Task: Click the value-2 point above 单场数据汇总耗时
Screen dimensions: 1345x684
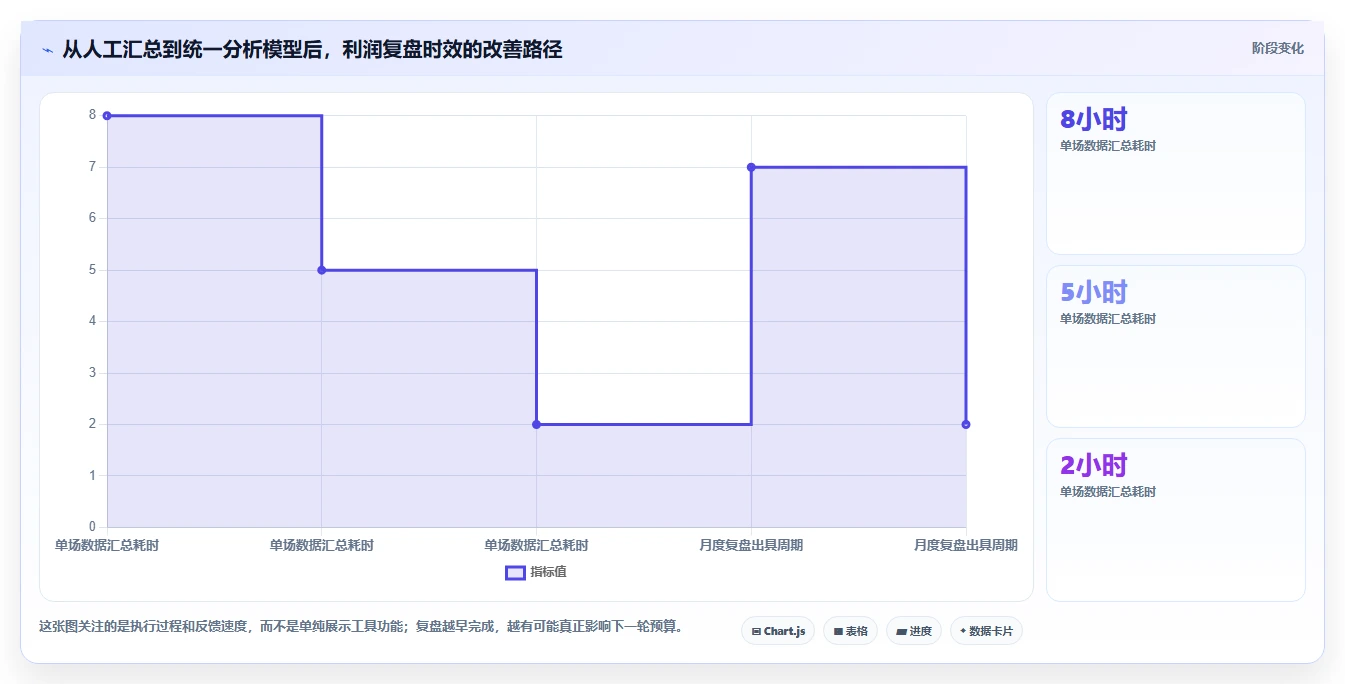Action: pos(536,424)
